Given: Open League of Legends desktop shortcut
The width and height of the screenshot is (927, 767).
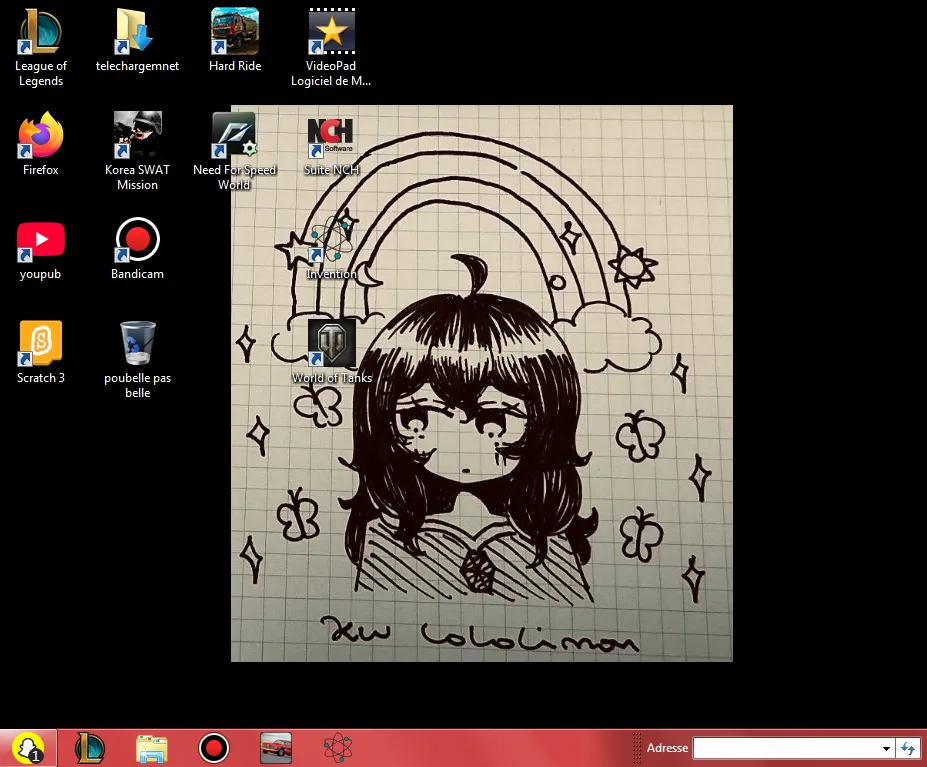Looking at the screenshot, I should 40,47.
